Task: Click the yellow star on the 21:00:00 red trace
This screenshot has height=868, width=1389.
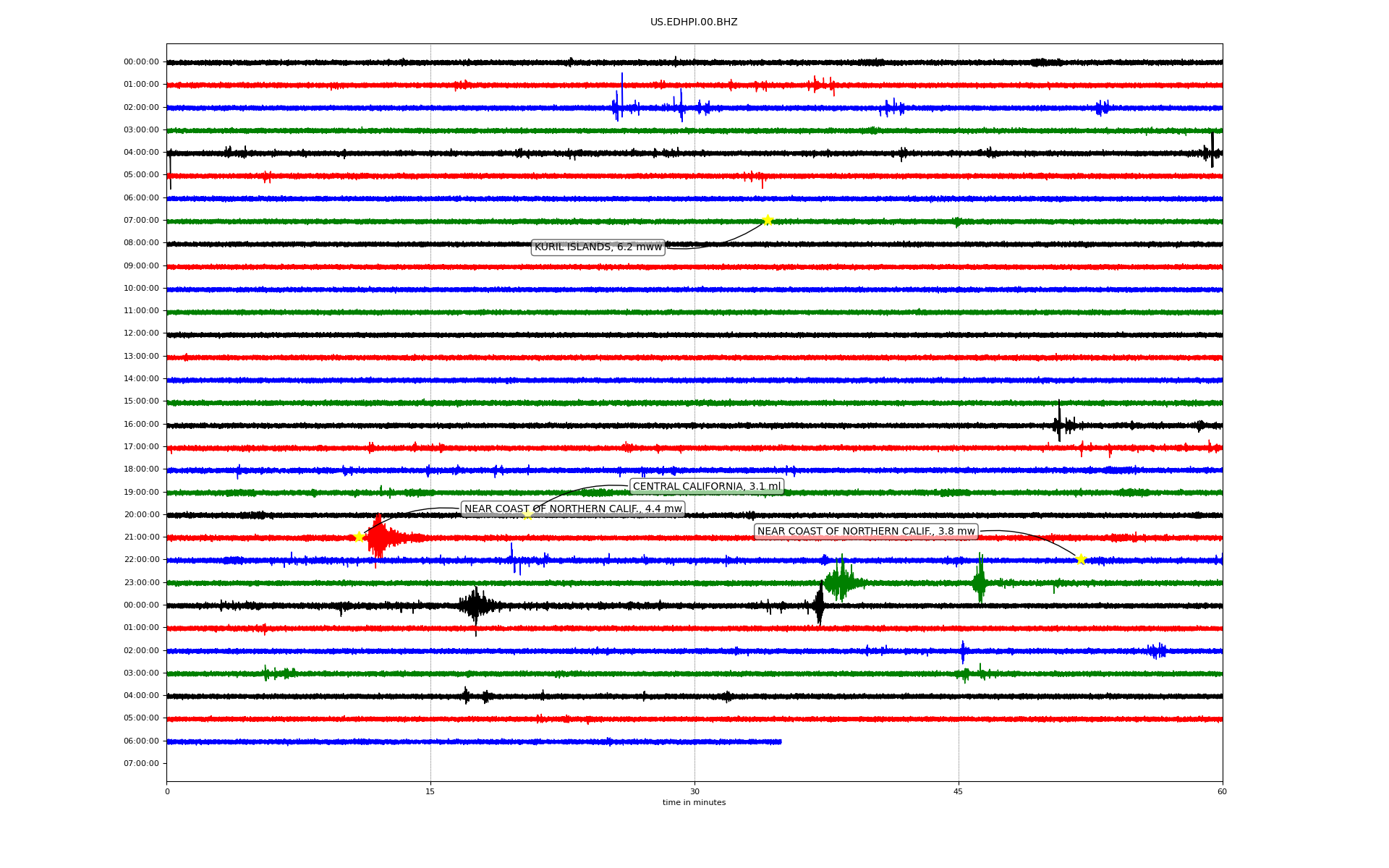Action: [x=359, y=537]
